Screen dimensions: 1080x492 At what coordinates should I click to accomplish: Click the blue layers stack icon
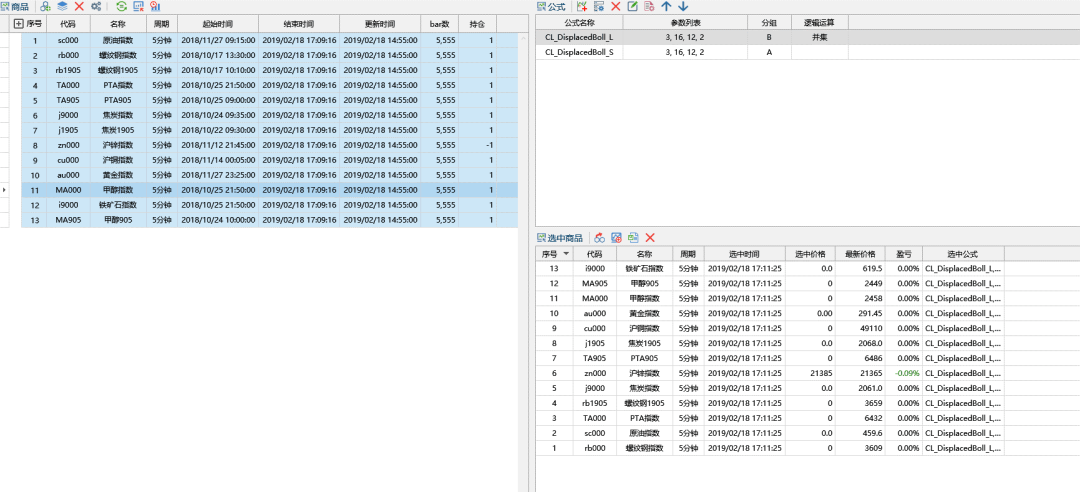click(x=62, y=6)
